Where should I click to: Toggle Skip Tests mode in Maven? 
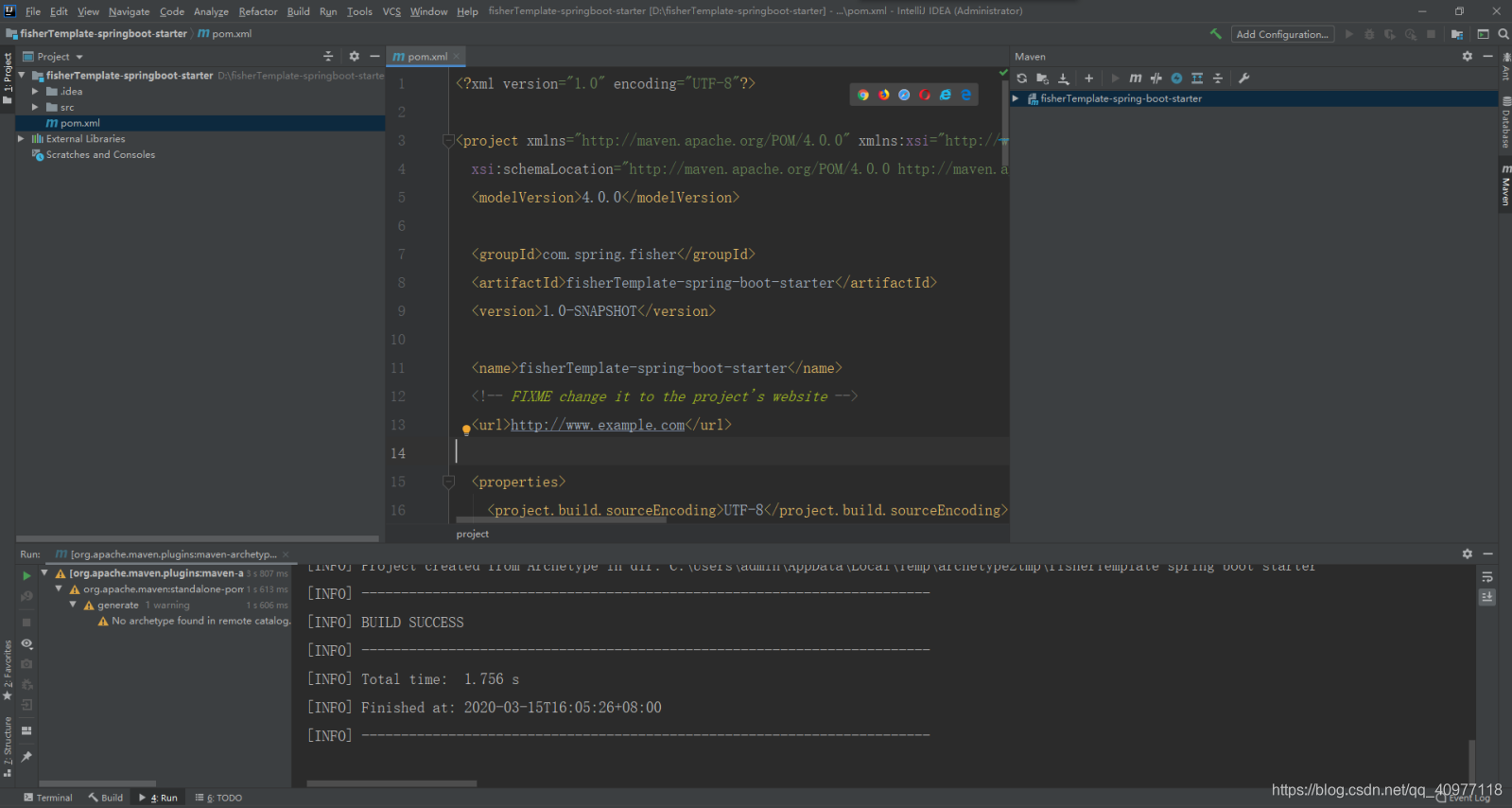pyautogui.click(x=1176, y=79)
